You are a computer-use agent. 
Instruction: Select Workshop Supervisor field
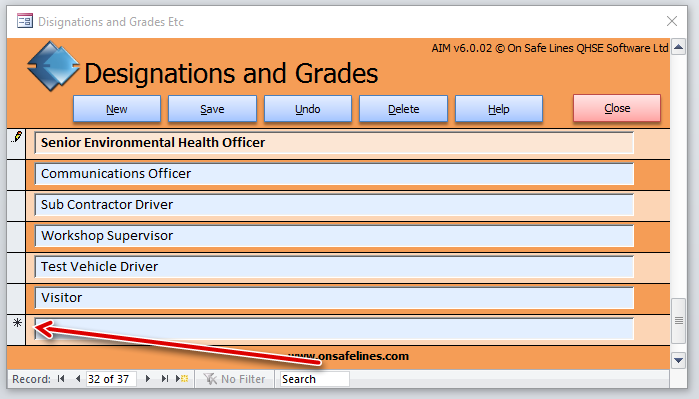pyautogui.click(x=334, y=236)
